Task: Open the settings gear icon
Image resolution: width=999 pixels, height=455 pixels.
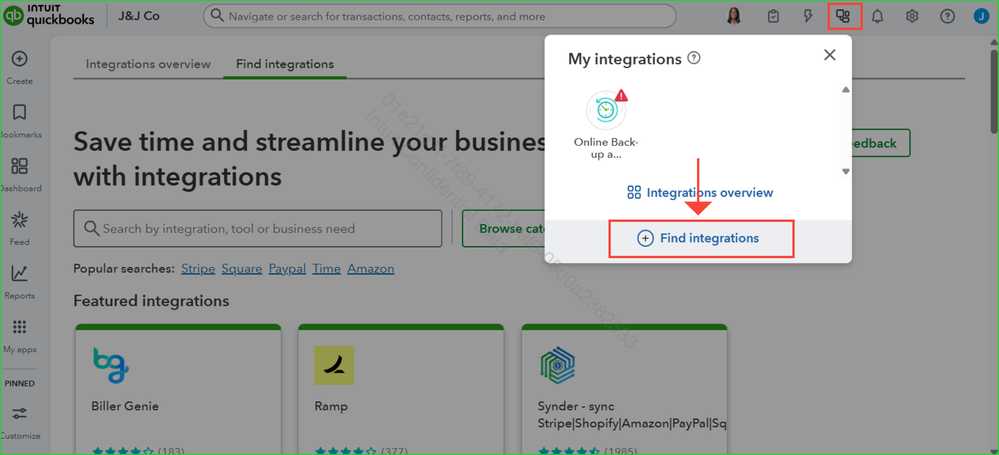Action: click(x=912, y=17)
